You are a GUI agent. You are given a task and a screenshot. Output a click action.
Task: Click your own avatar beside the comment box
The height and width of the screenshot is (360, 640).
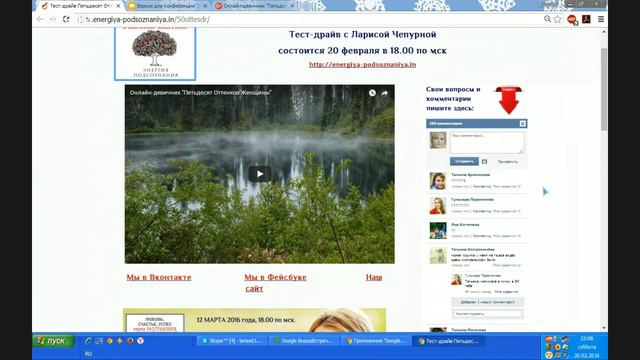pyautogui.click(x=438, y=140)
